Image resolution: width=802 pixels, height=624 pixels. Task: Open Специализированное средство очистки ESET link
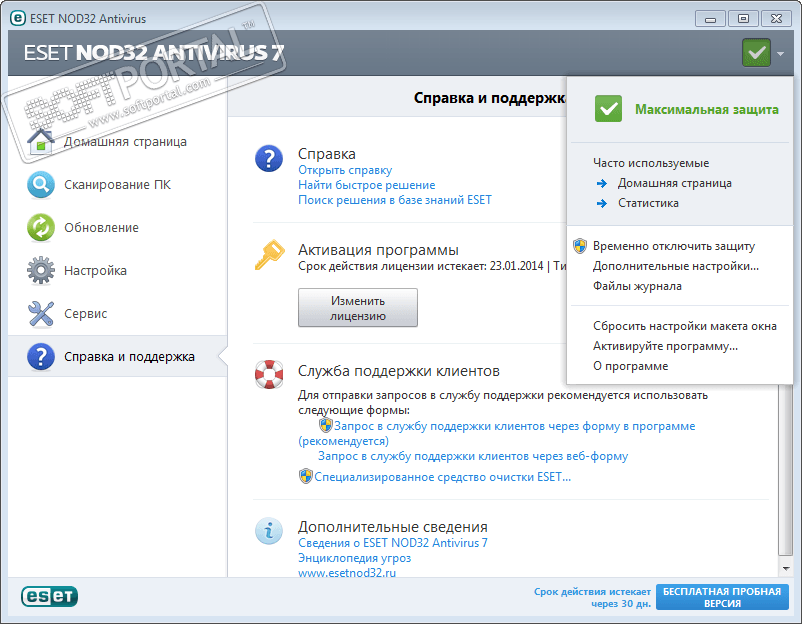442,477
